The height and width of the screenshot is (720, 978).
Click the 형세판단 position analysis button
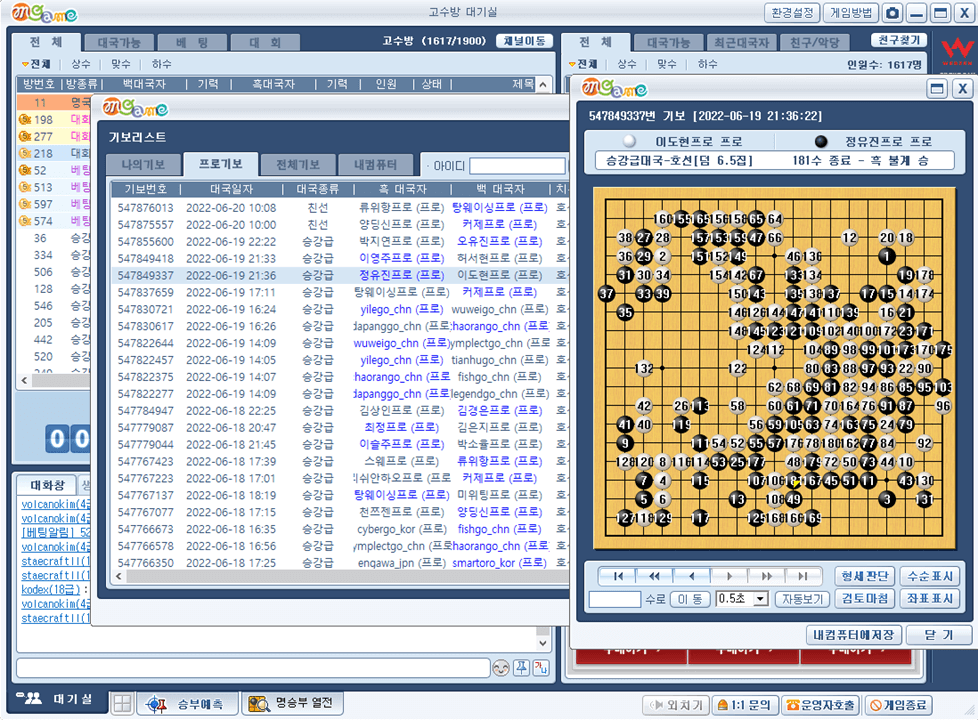[x=864, y=576]
